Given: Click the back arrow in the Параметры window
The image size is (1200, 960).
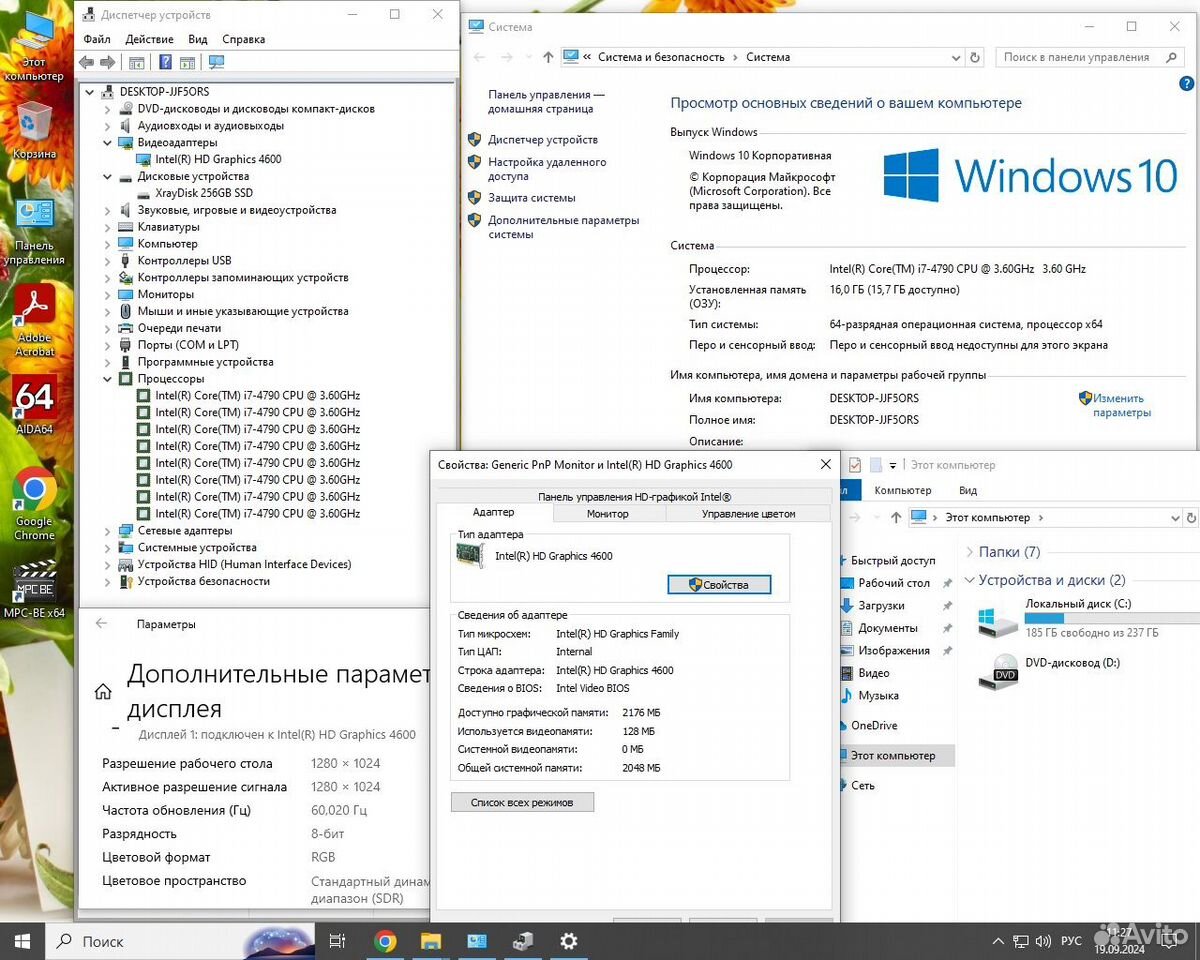Looking at the screenshot, I should pyautogui.click(x=101, y=624).
